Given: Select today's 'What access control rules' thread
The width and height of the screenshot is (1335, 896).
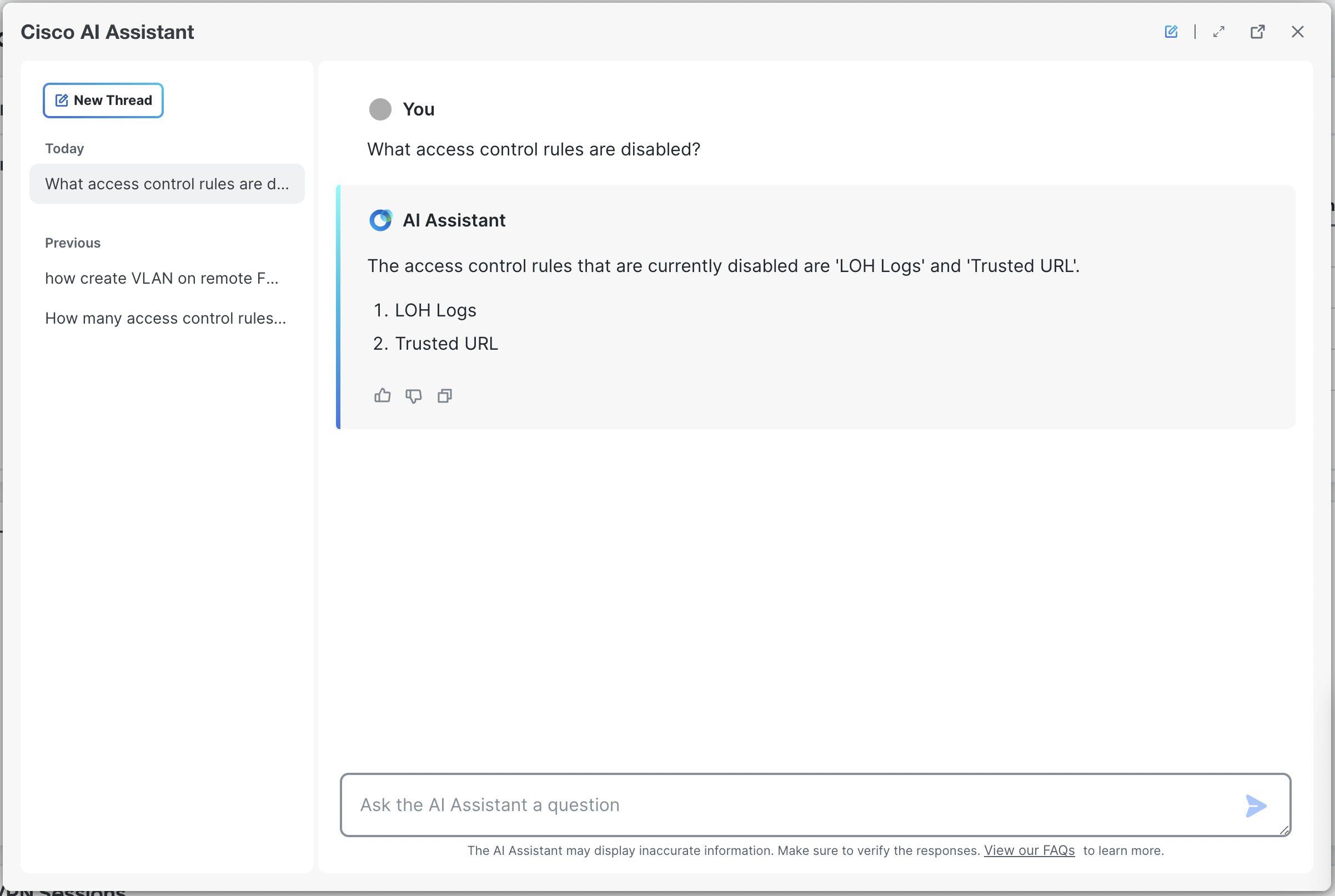Looking at the screenshot, I should (x=167, y=184).
